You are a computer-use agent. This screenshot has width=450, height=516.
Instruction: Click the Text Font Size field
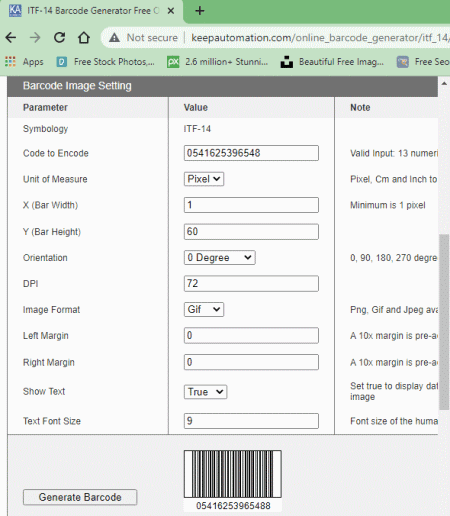(x=251, y=421)
